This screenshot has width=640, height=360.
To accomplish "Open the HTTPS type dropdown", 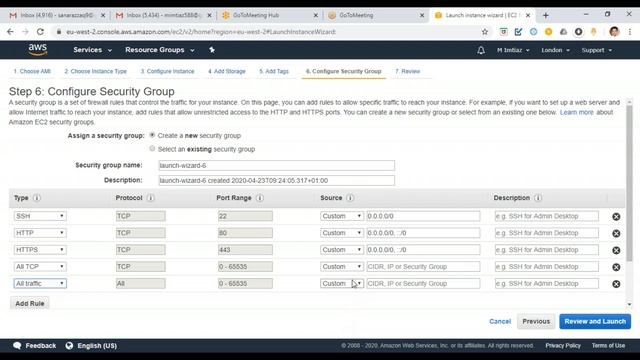I will pos(40,249).
